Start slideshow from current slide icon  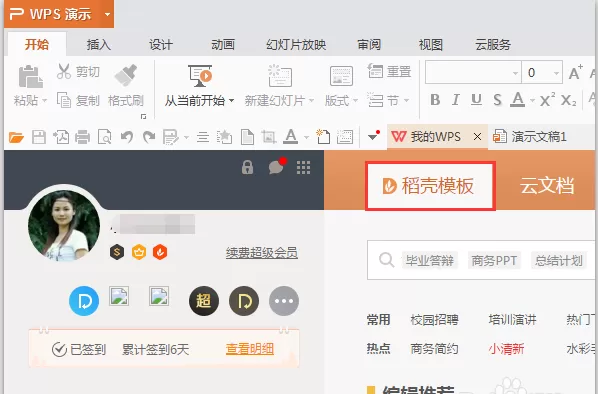[x=200, y=76]
